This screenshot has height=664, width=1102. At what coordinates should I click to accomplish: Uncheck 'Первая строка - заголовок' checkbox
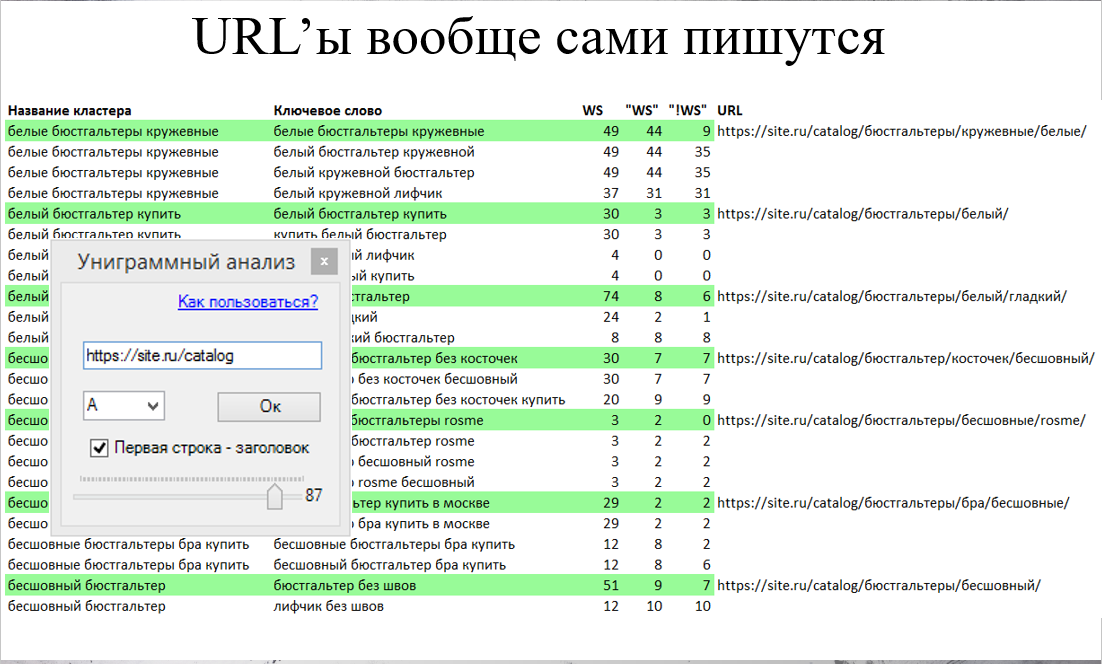99,448
